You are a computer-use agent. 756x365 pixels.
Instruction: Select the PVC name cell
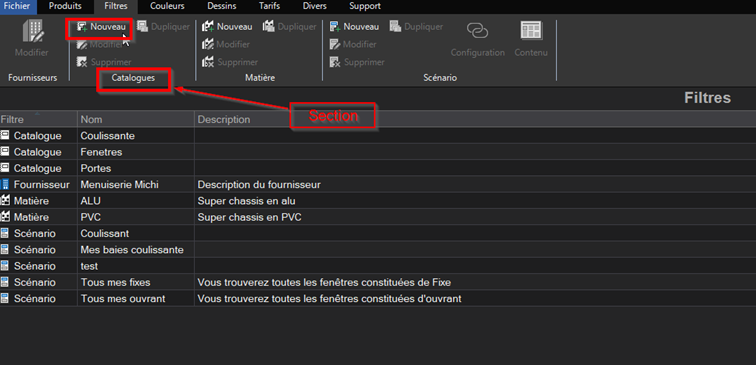[x=136, y=217]
